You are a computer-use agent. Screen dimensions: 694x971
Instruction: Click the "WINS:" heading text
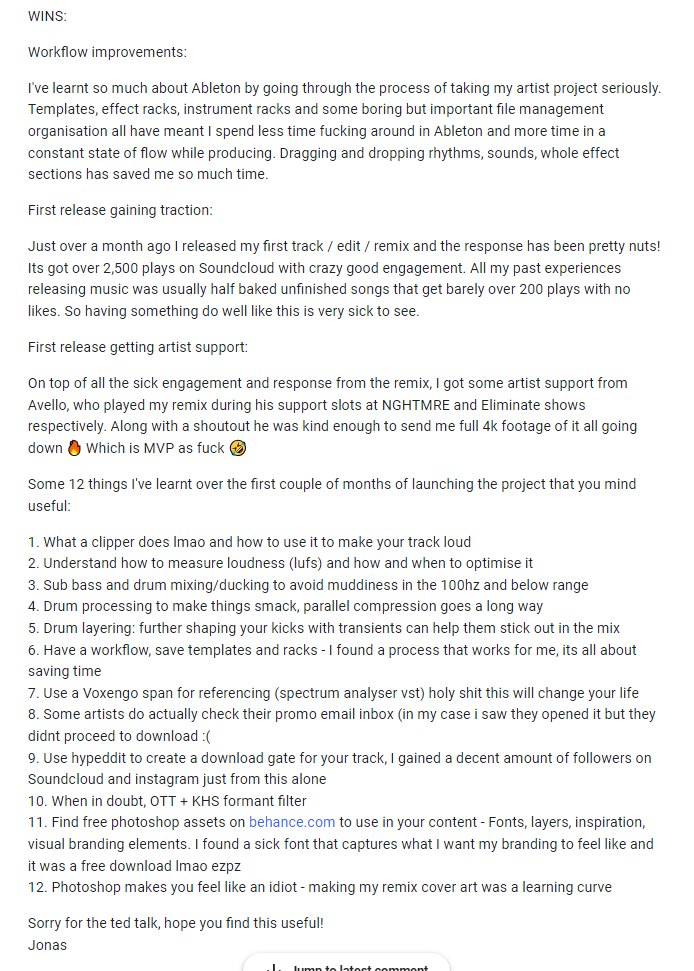click(x=48, y=17)
